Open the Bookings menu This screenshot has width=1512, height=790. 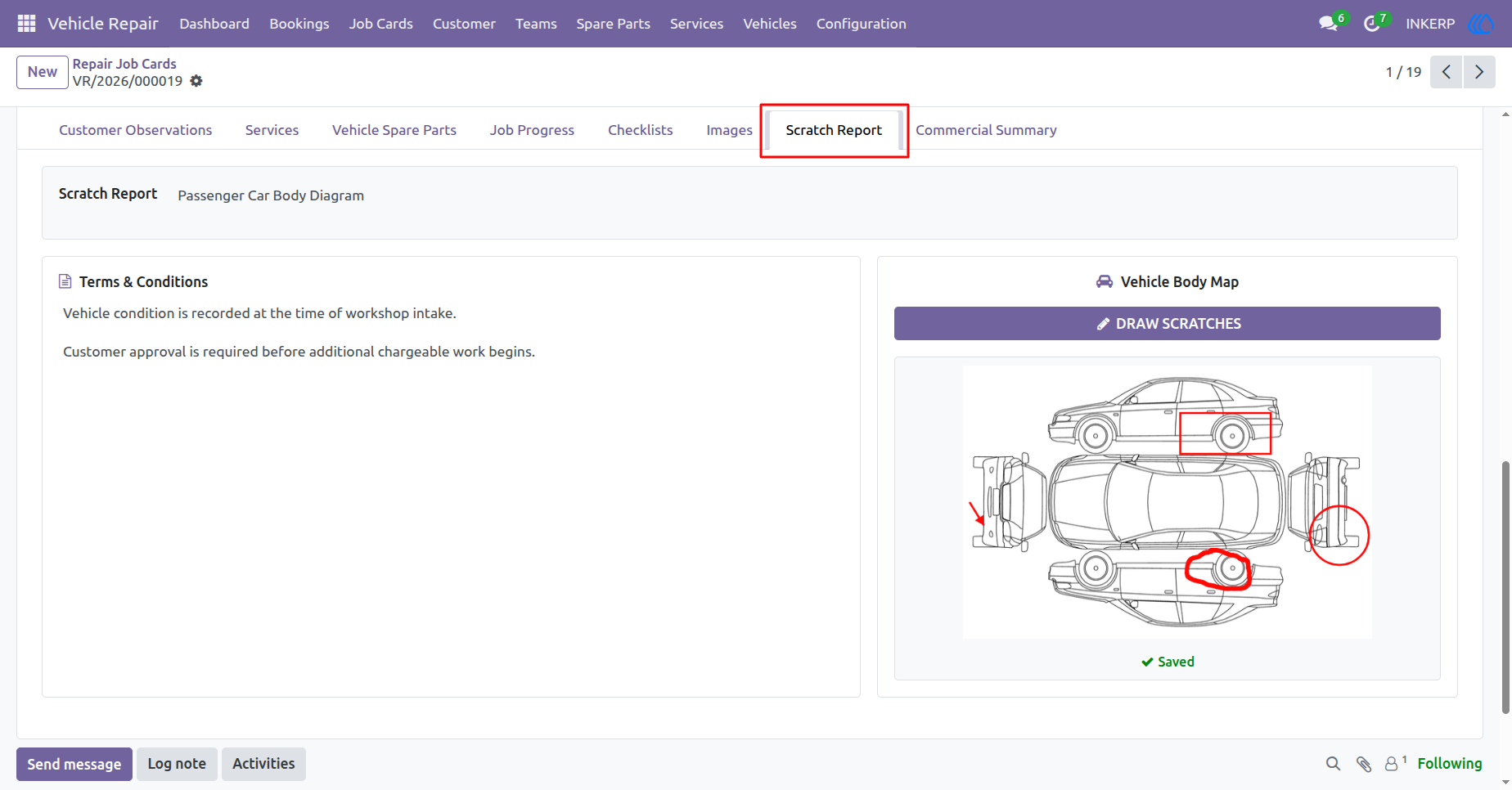[299, 24]
